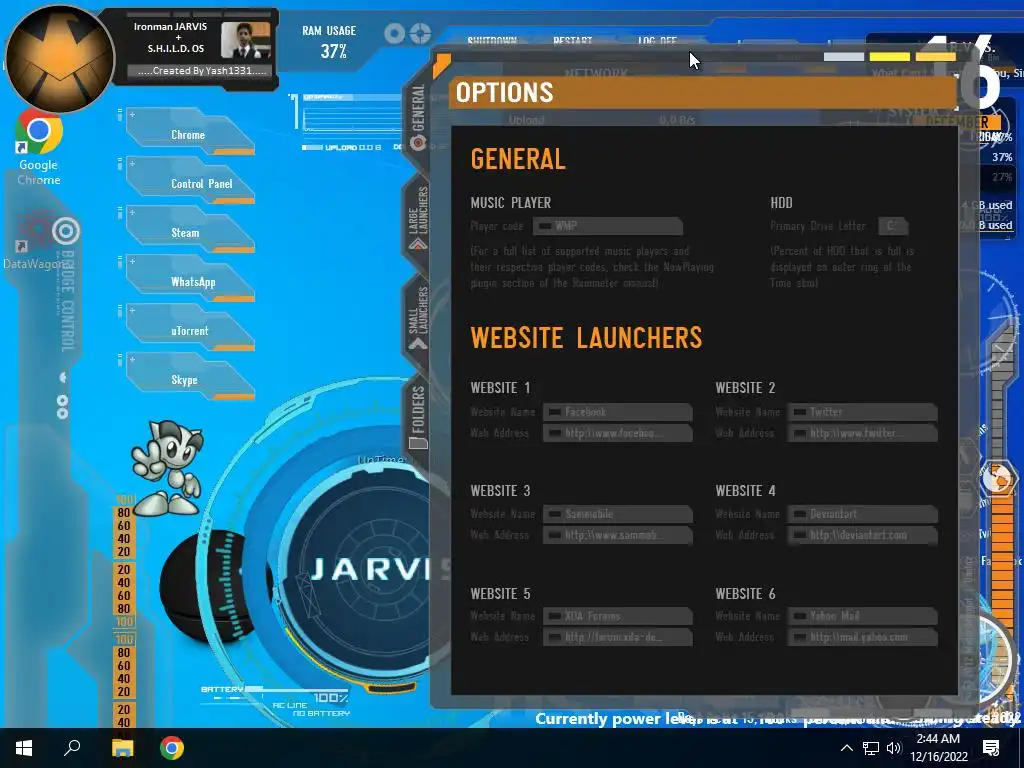Launch WhatsApp from the JARVIS launcher

pos(190,278)
